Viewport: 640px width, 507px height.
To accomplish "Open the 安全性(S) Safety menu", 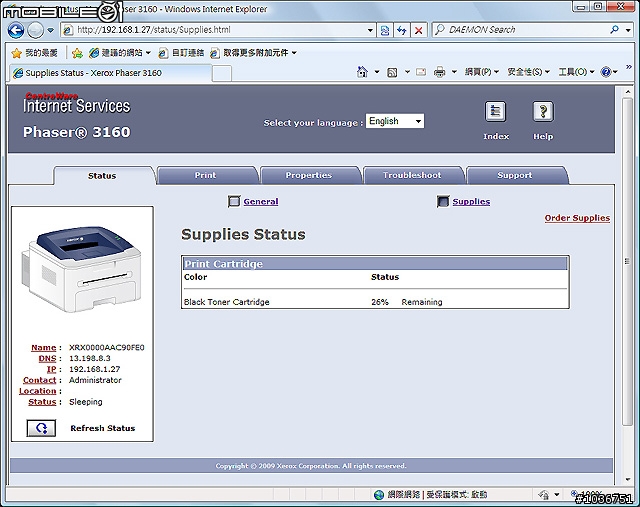I will 528,72.
